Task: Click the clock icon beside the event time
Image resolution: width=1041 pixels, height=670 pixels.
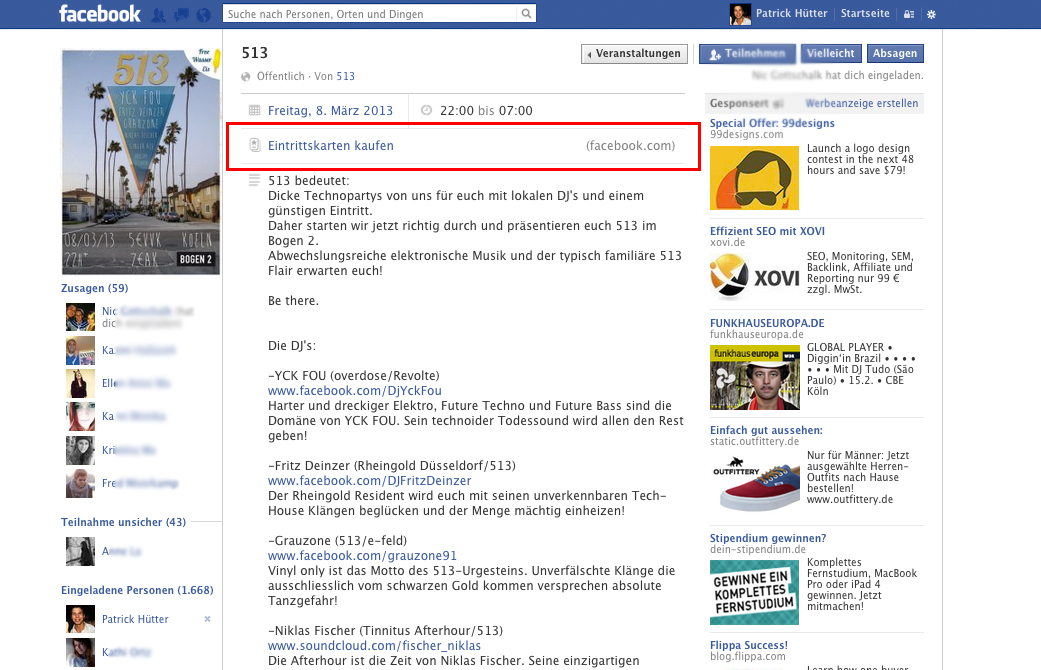Action: coord(428,109)
